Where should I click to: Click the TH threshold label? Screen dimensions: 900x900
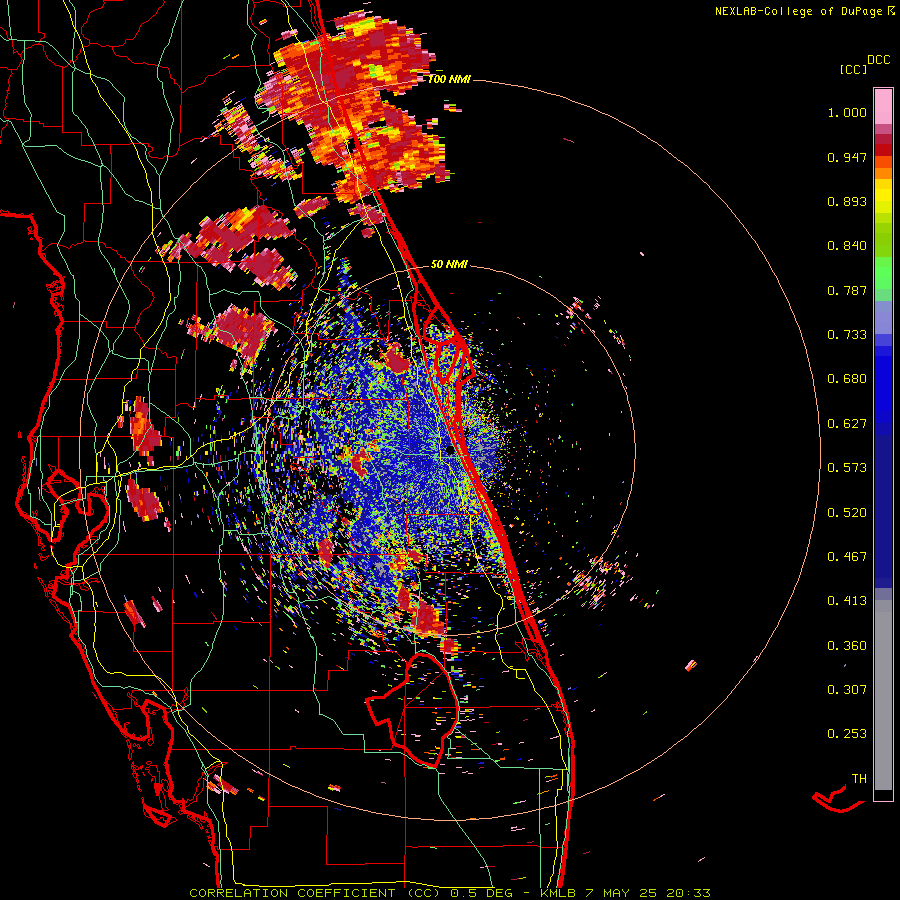[x=859, y=779]
